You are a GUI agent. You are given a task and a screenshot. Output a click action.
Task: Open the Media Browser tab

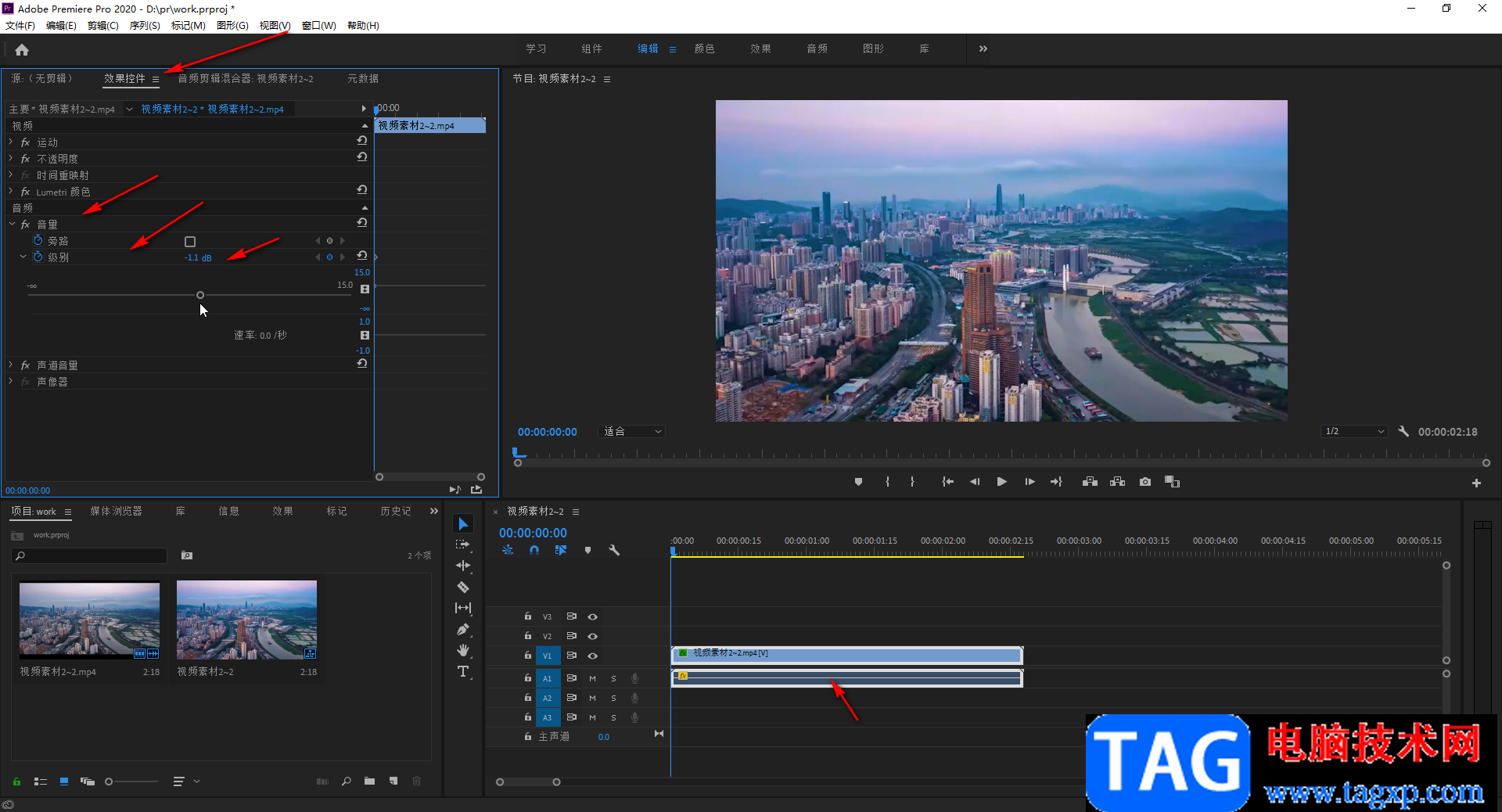116,511
